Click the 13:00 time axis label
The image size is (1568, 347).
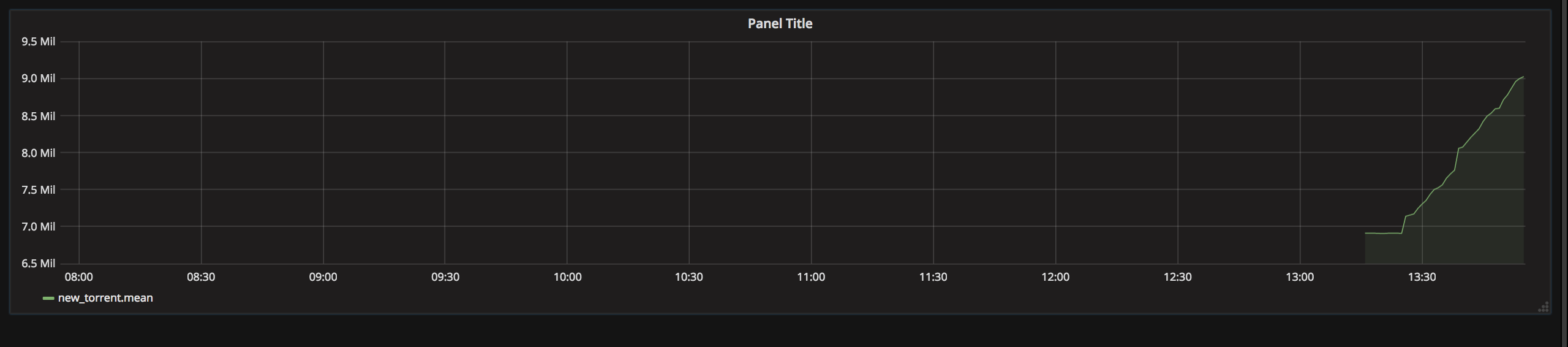(1299, 277)
